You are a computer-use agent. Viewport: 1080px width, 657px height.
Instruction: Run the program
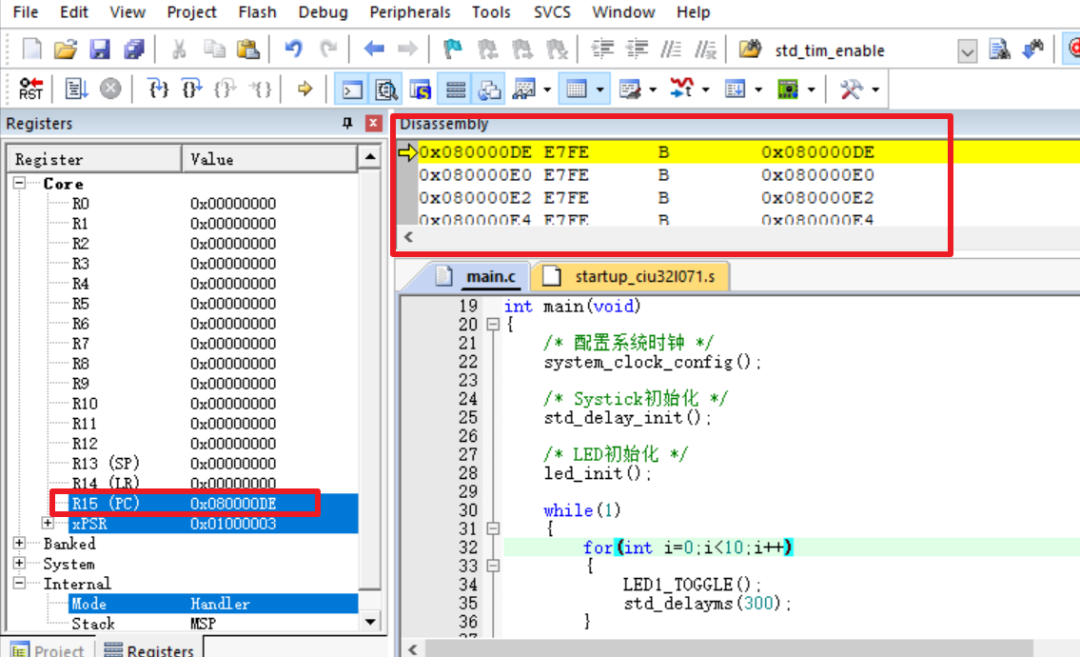pyautogui.click(x=76, y=89)
